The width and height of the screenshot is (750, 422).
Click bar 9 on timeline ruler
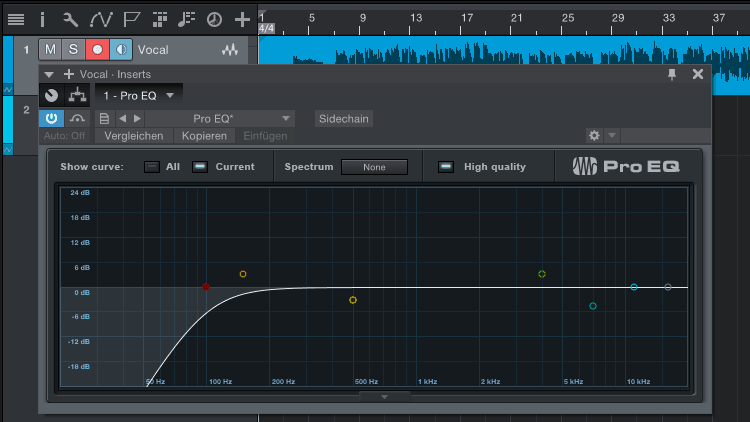point(363,18)
